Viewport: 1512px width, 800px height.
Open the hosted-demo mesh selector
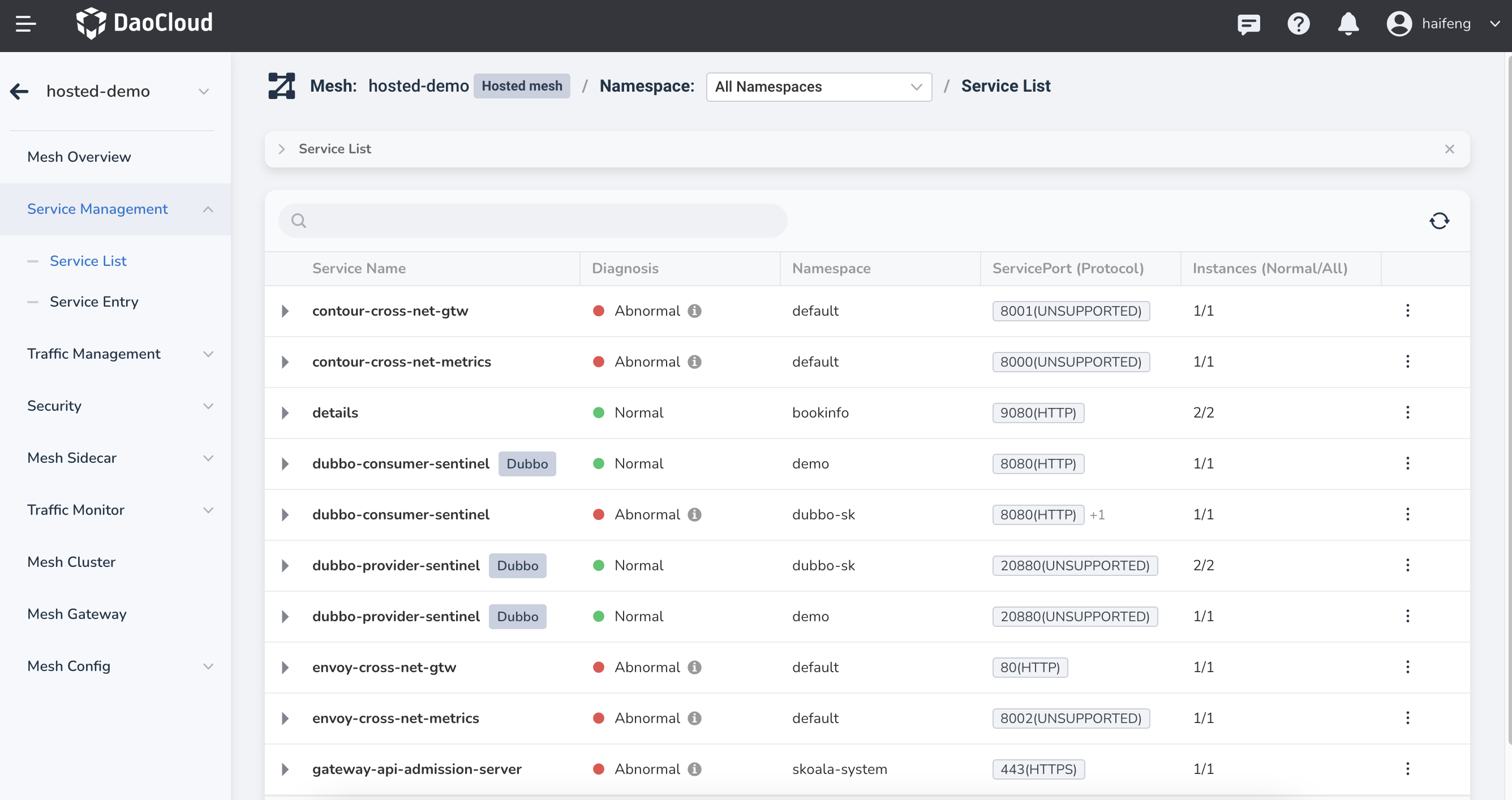(127, 92)
